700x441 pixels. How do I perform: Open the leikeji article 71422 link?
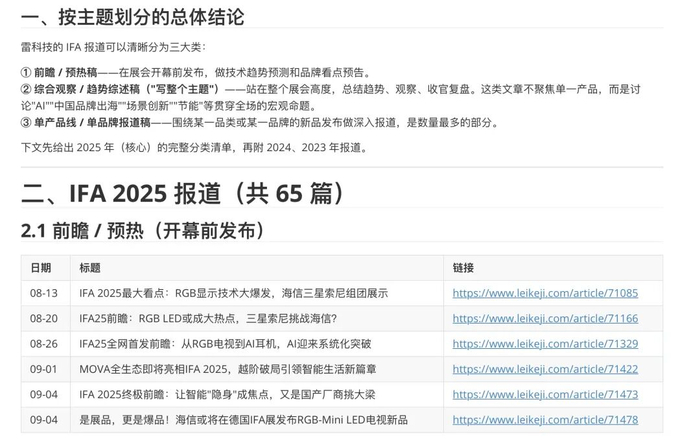pos(545,370)
